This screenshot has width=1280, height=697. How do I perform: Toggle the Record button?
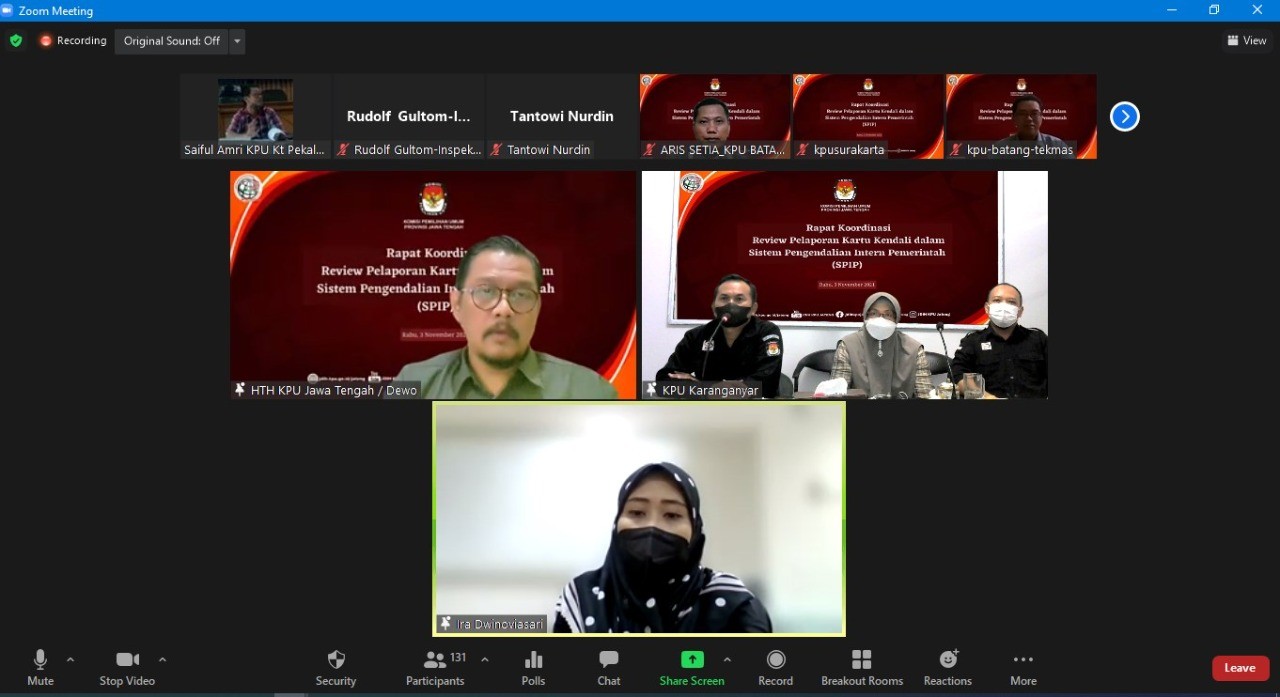[x=775, y=667]
